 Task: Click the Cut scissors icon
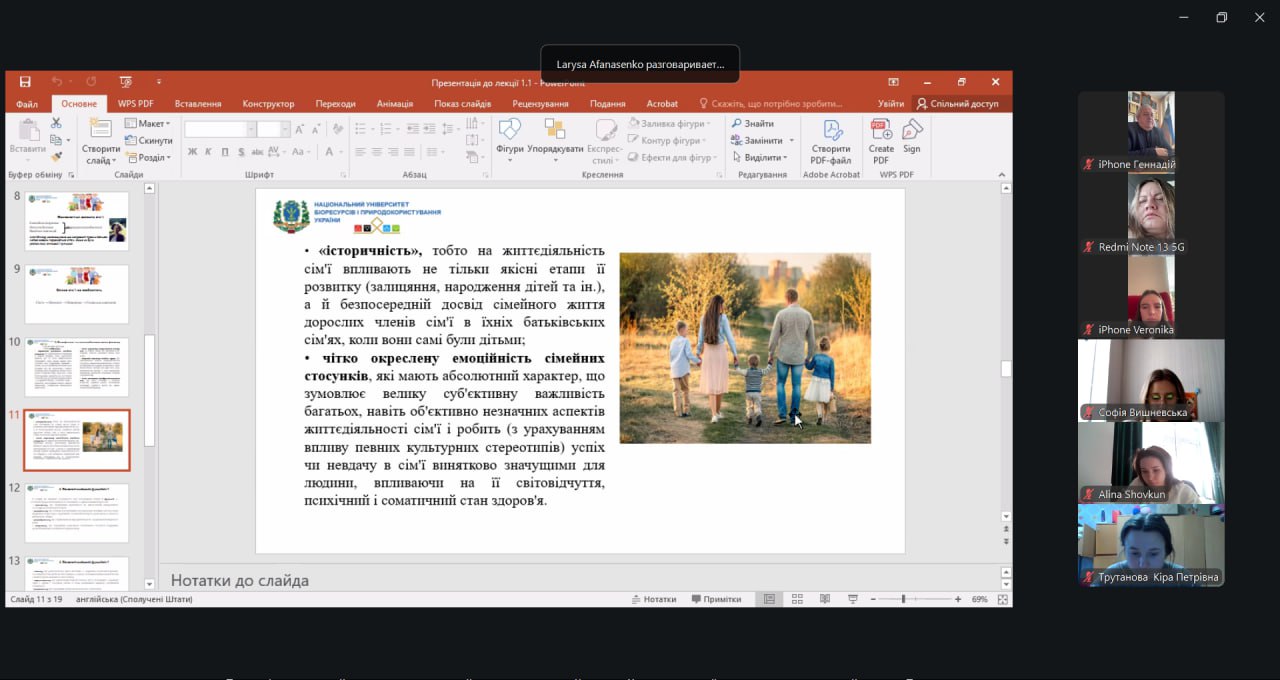point(56,123)
